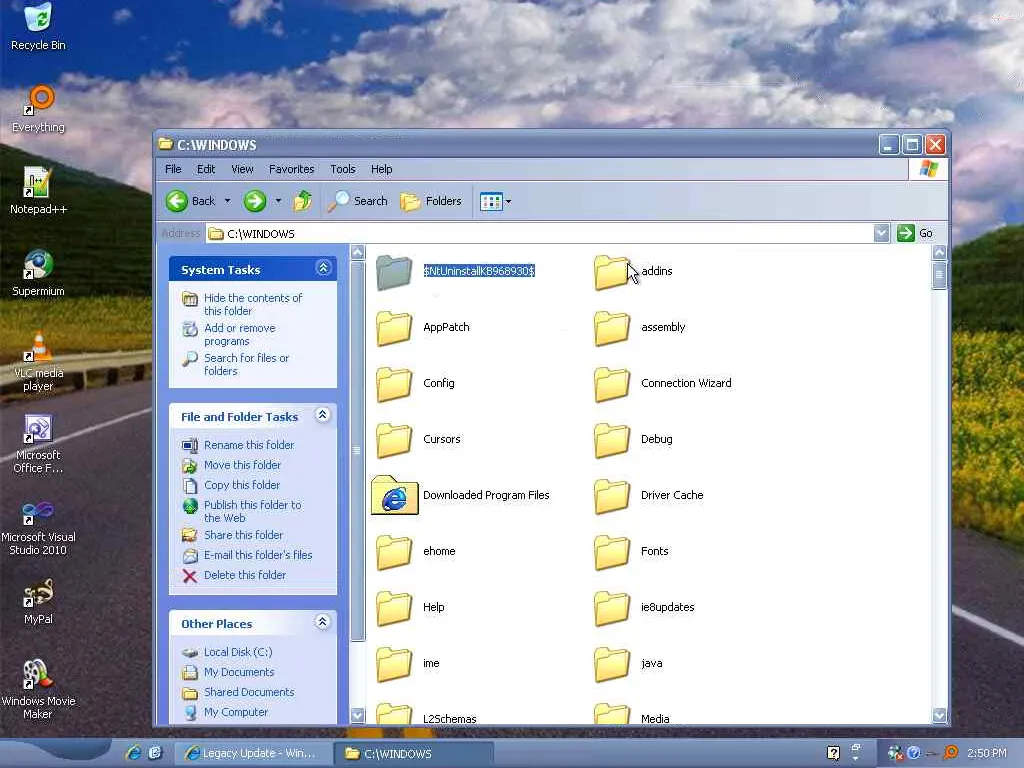Screen dimensions: 1024x768
Task: Select the addins folder
Action: 633,272
